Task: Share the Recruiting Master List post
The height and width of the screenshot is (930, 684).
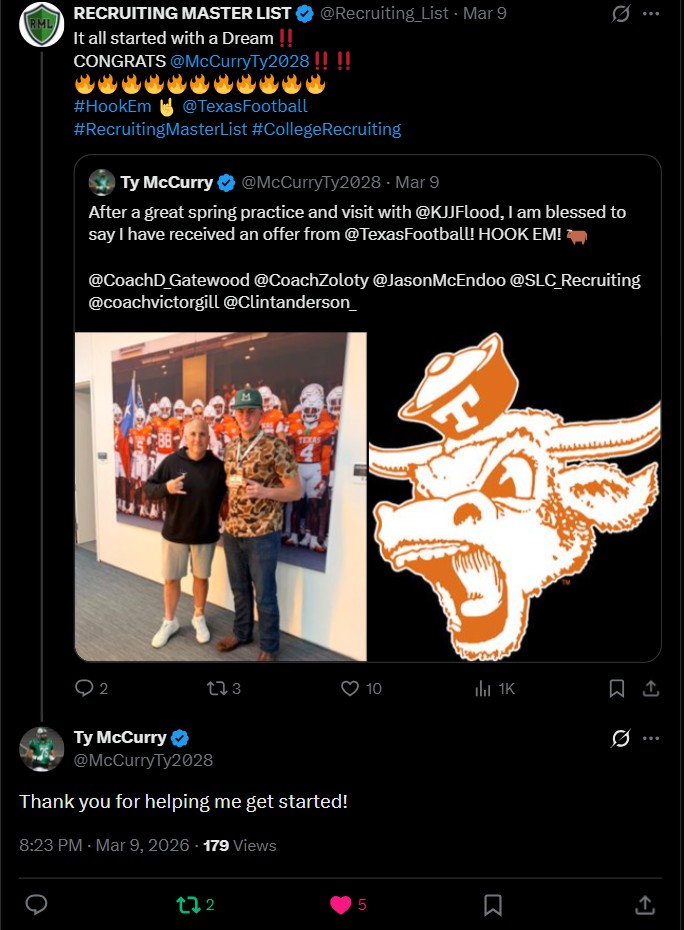Action: coord(650,688)
